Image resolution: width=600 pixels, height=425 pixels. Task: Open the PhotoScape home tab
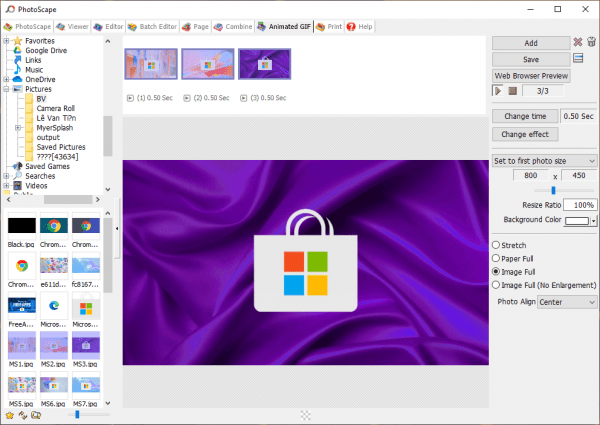click(x=27, y=27)
